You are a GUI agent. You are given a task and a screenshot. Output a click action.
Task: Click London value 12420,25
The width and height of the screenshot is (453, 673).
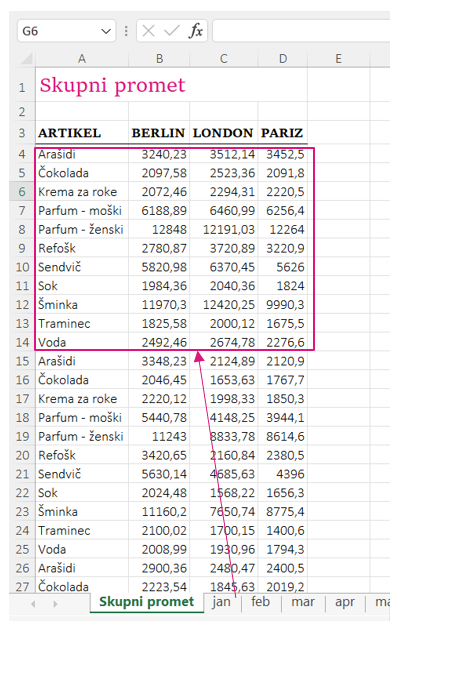tap(224, 305)
